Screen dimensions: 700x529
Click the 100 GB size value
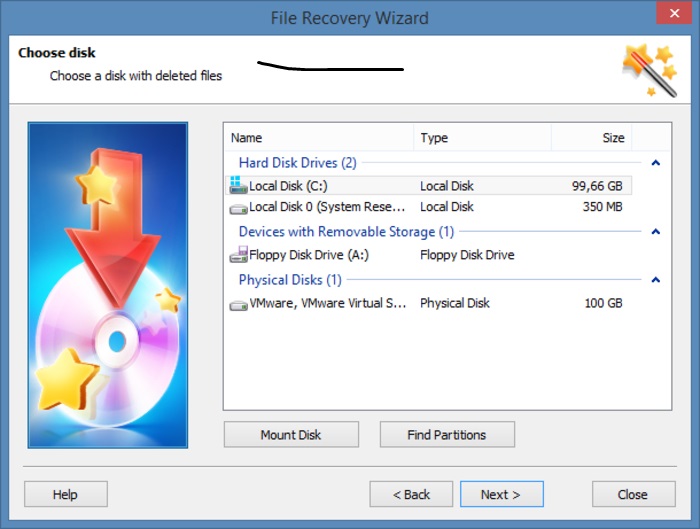point(603,303)
